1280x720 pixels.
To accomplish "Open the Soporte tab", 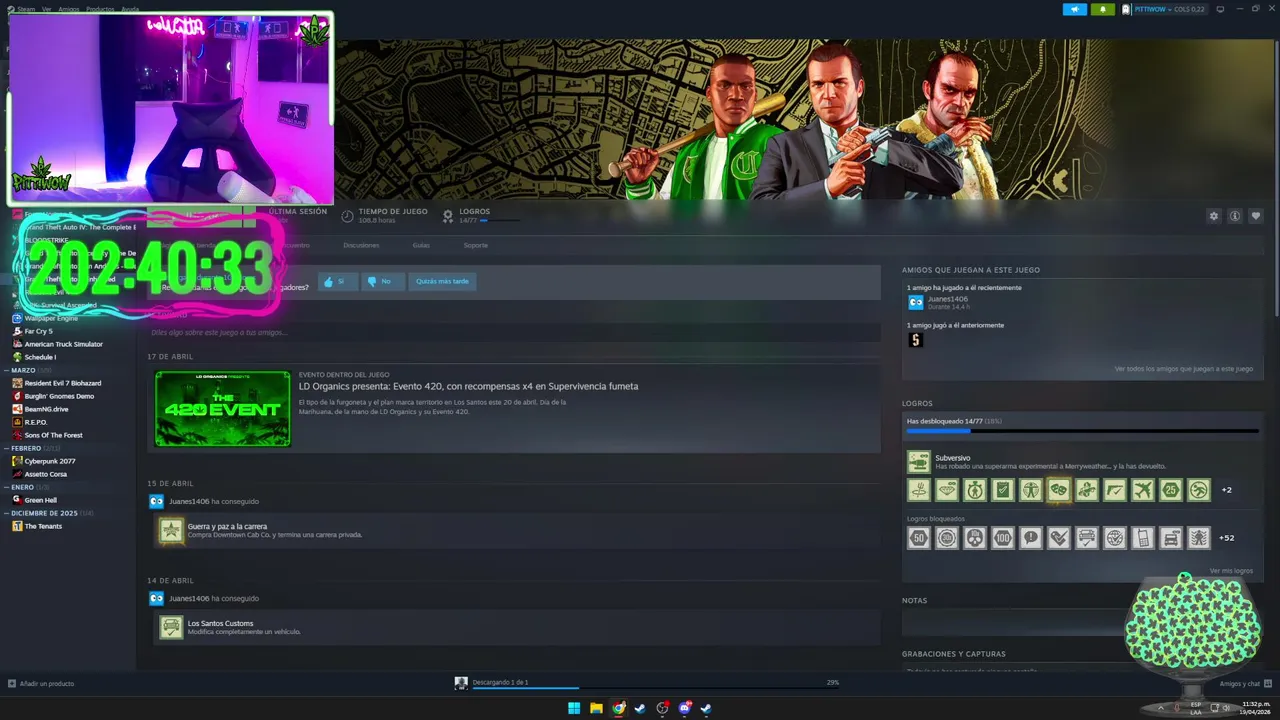I will pyautogui.click(x=476, y=245).
